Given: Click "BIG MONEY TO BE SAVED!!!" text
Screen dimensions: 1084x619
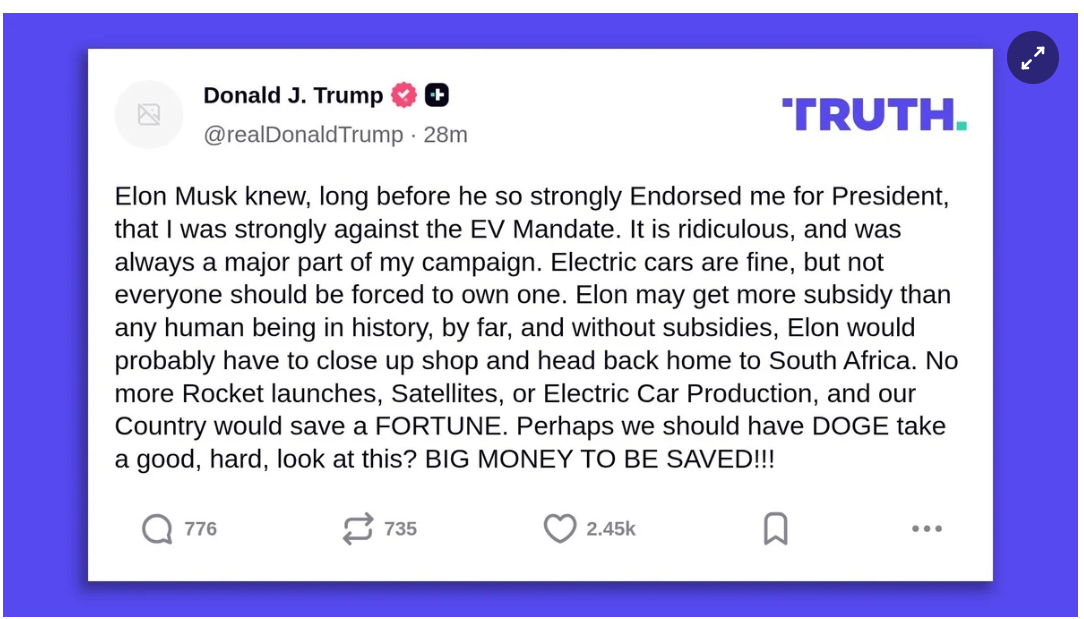Looking at the screenshot, I should click(600, 461).
